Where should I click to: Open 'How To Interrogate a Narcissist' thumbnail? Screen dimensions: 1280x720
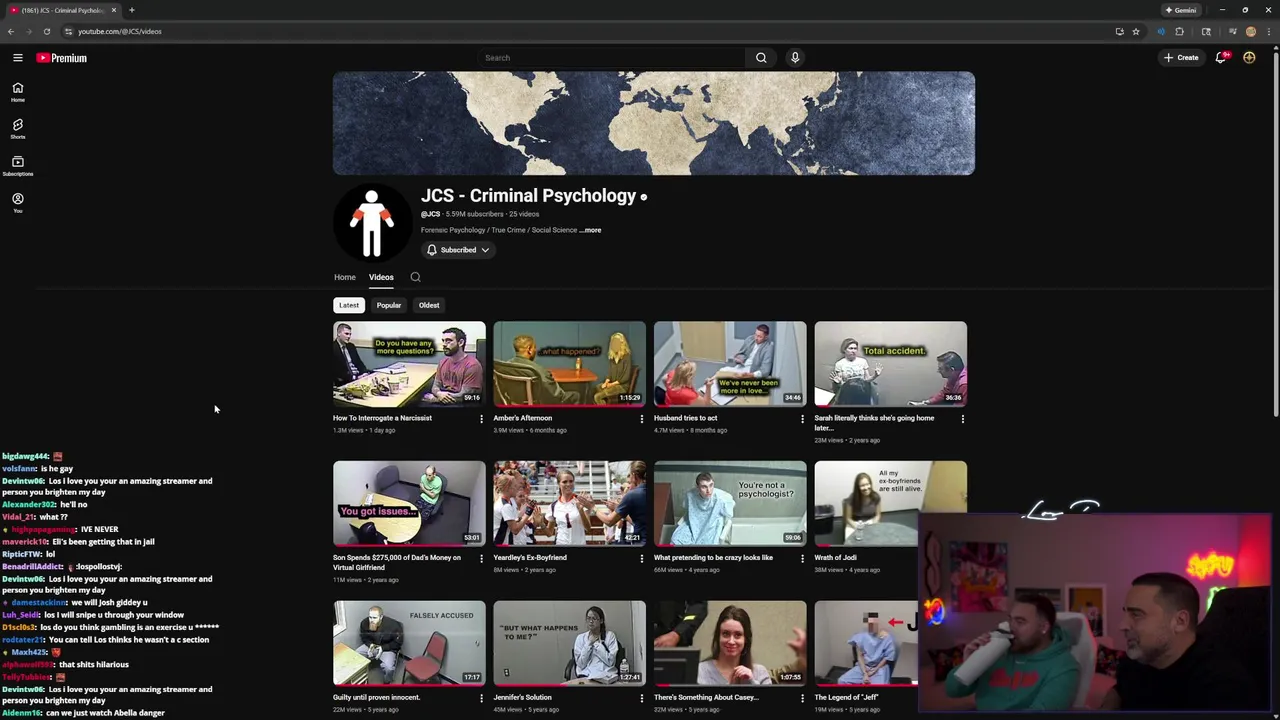409,364
